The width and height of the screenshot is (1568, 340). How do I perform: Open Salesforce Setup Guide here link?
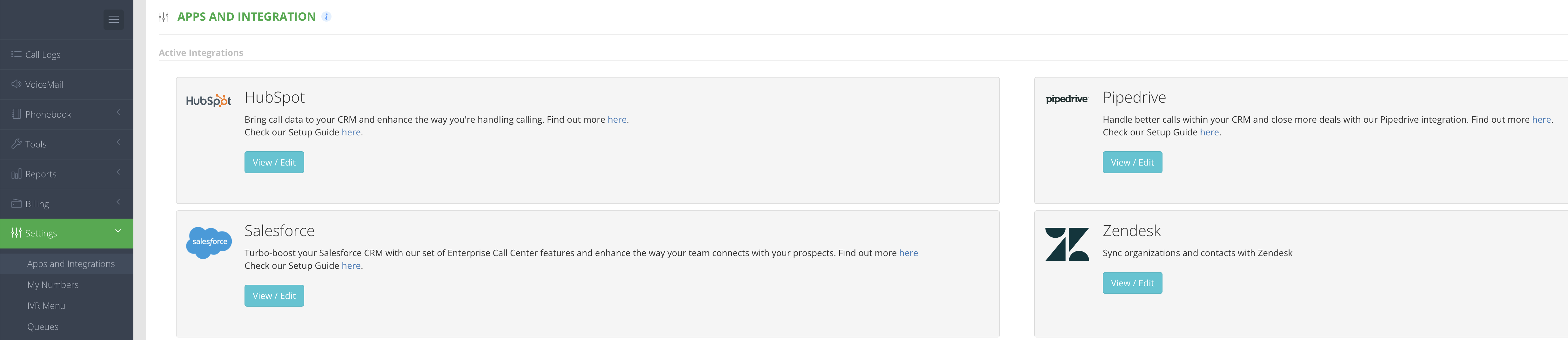[x=351, y=266]
